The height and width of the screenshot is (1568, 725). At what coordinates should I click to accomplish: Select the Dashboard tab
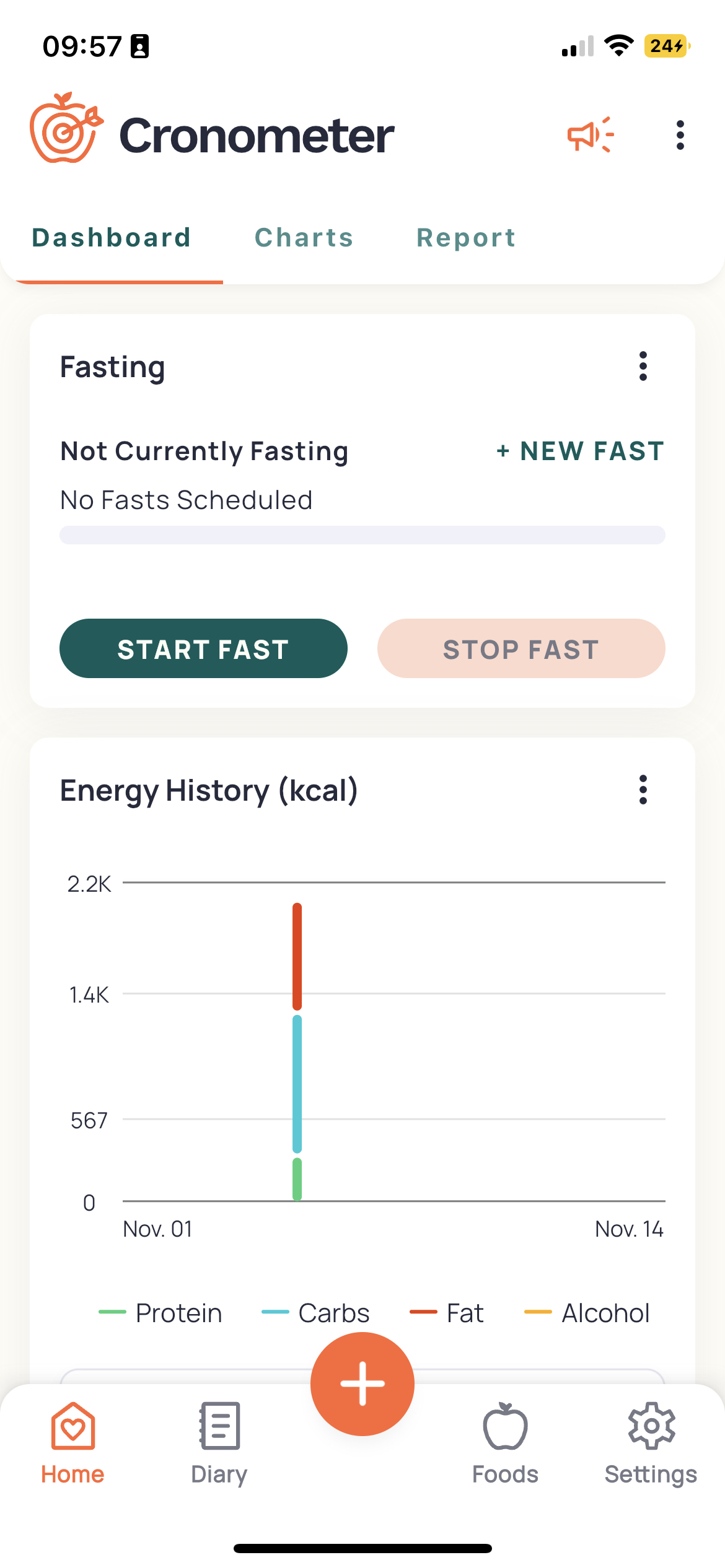pyautogui.click(x=112, y=238)
